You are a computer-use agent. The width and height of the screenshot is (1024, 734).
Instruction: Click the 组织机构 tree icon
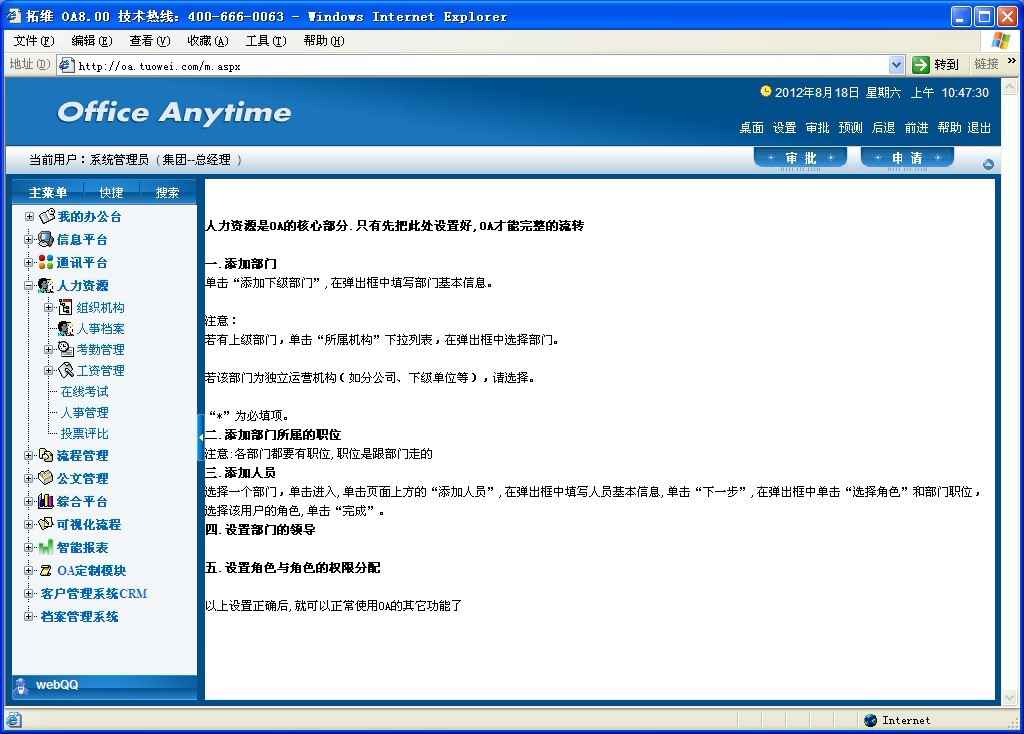pyautogui.click(x=66, y=308)
